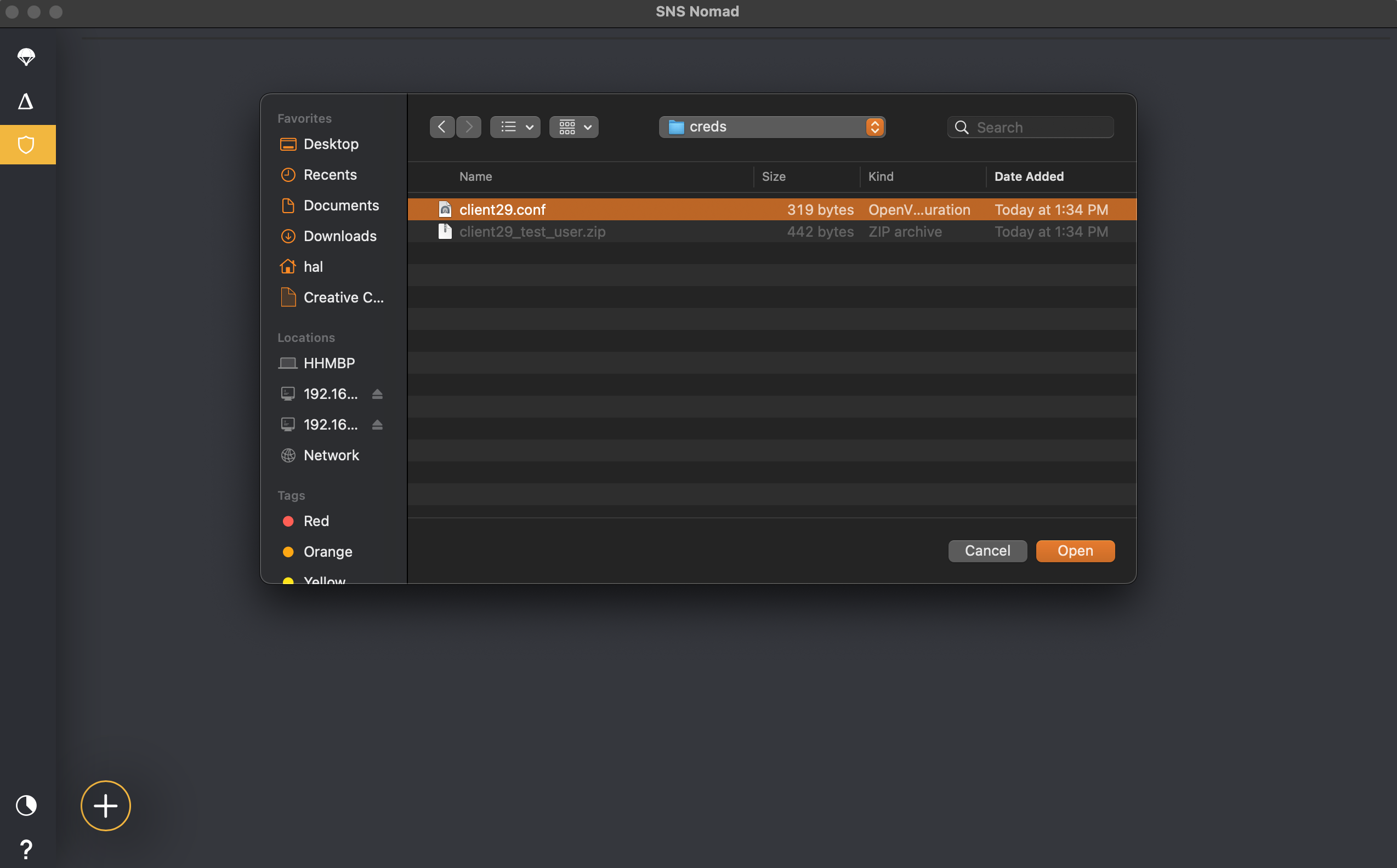Select the Orange tag
Image resolution: width=1397 pixels, height=868 pixels.
pos(327,552)
